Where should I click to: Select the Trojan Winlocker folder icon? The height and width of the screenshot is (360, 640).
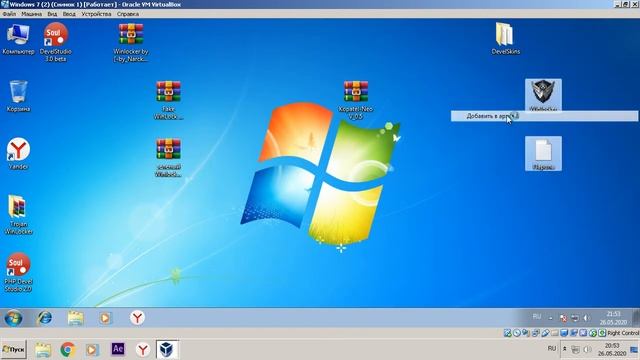(18, 215)
